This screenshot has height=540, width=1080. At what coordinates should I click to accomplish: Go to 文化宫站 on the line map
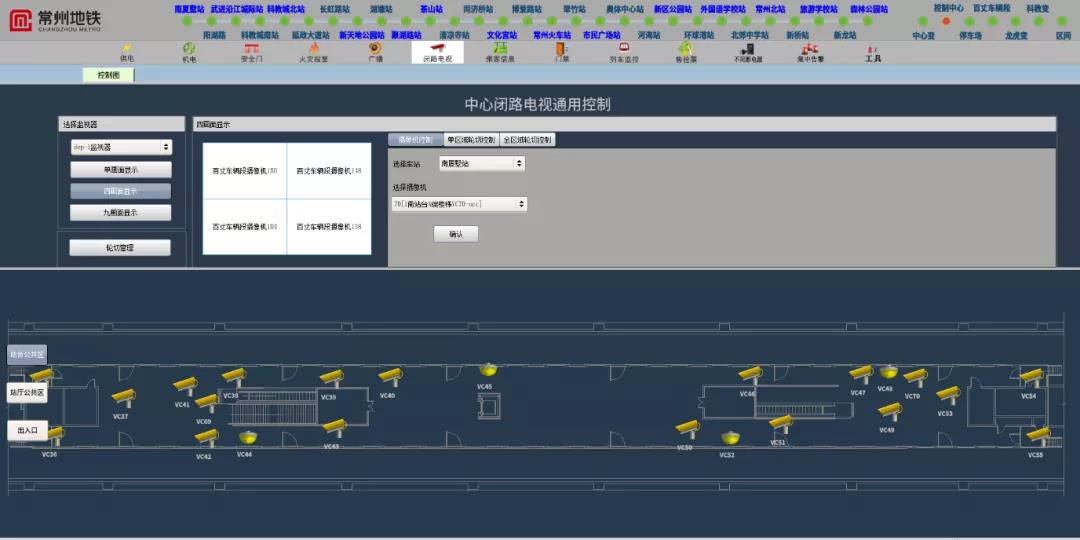(x=502, y=34)
